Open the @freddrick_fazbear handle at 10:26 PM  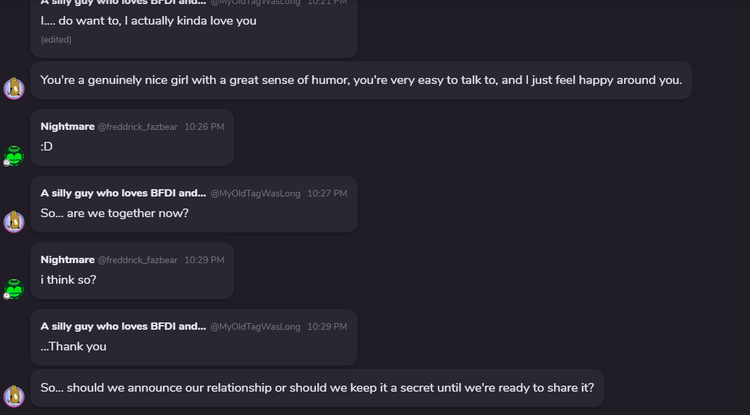[x=137, y=127]
